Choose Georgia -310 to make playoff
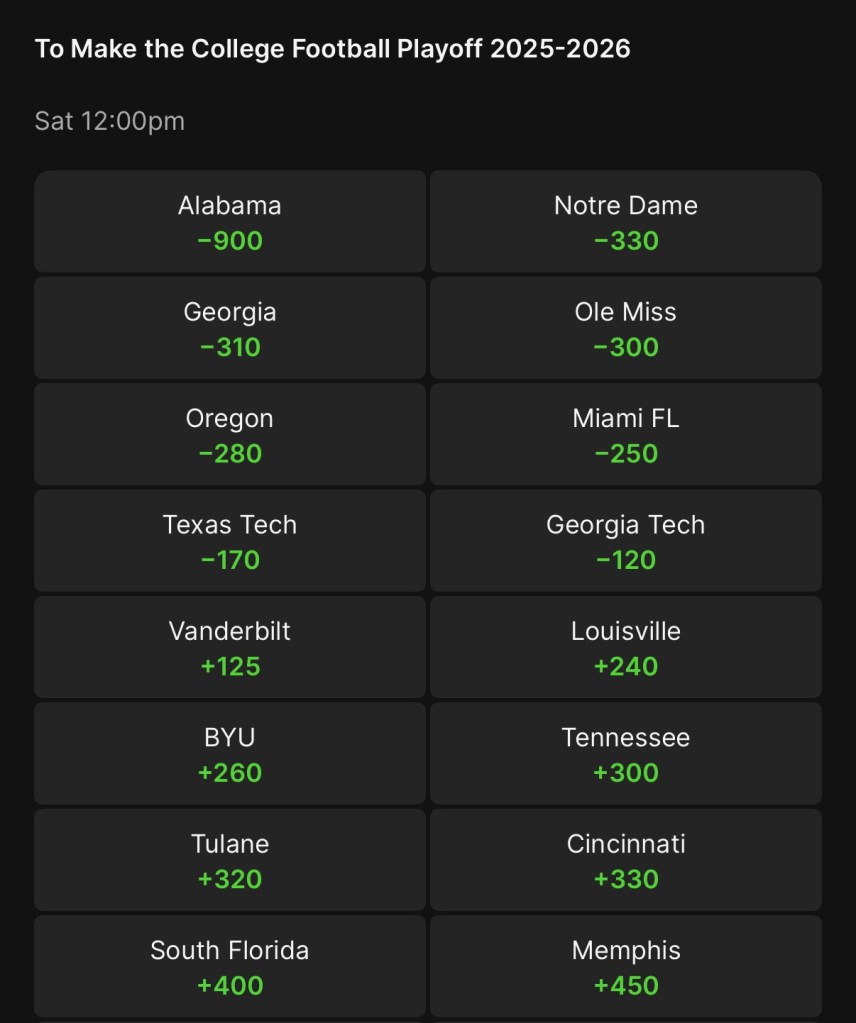Screen dimensions: 856x1023 (230, 328)
